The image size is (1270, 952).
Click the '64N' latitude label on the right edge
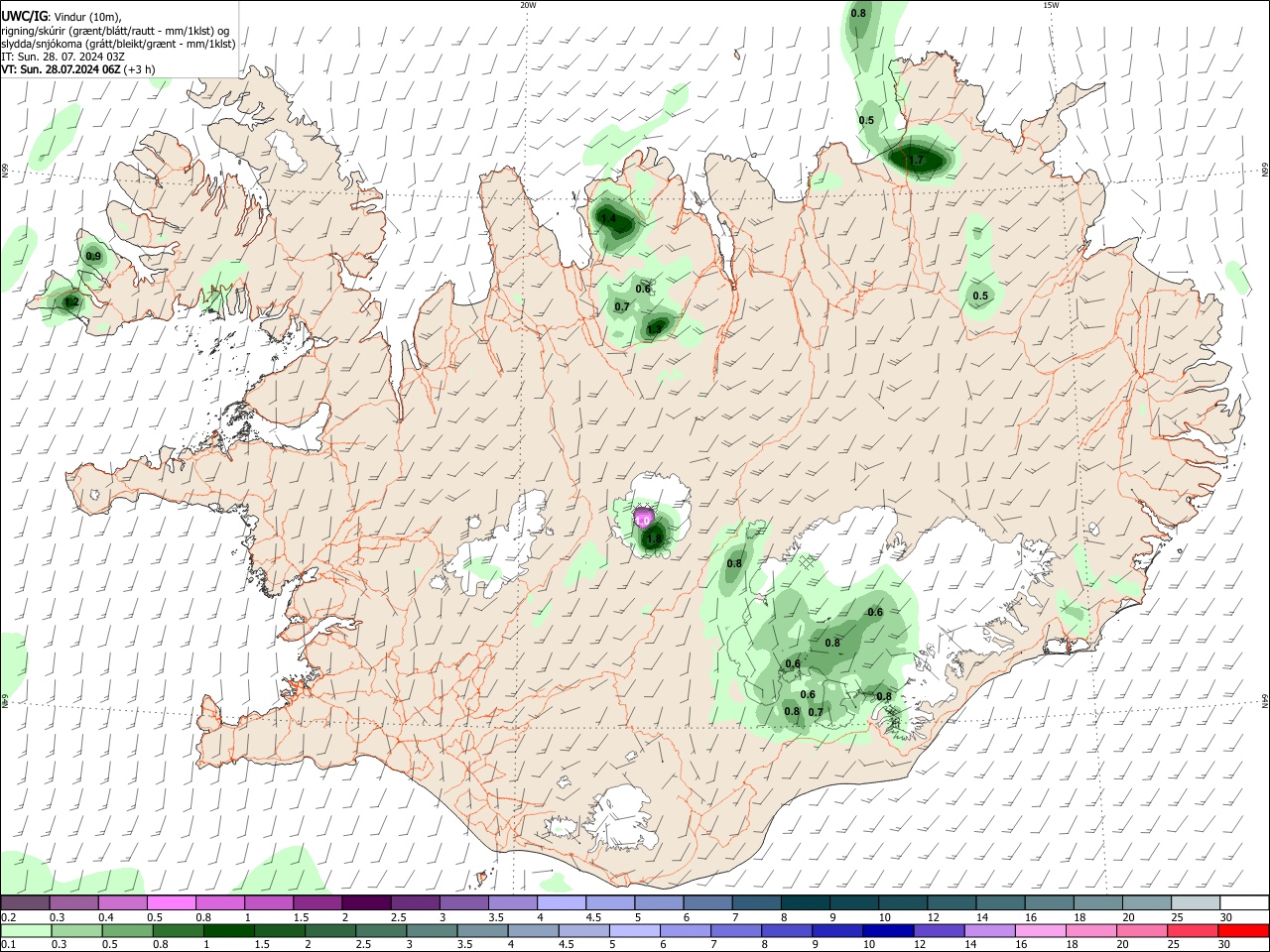tap(1265, 700)
